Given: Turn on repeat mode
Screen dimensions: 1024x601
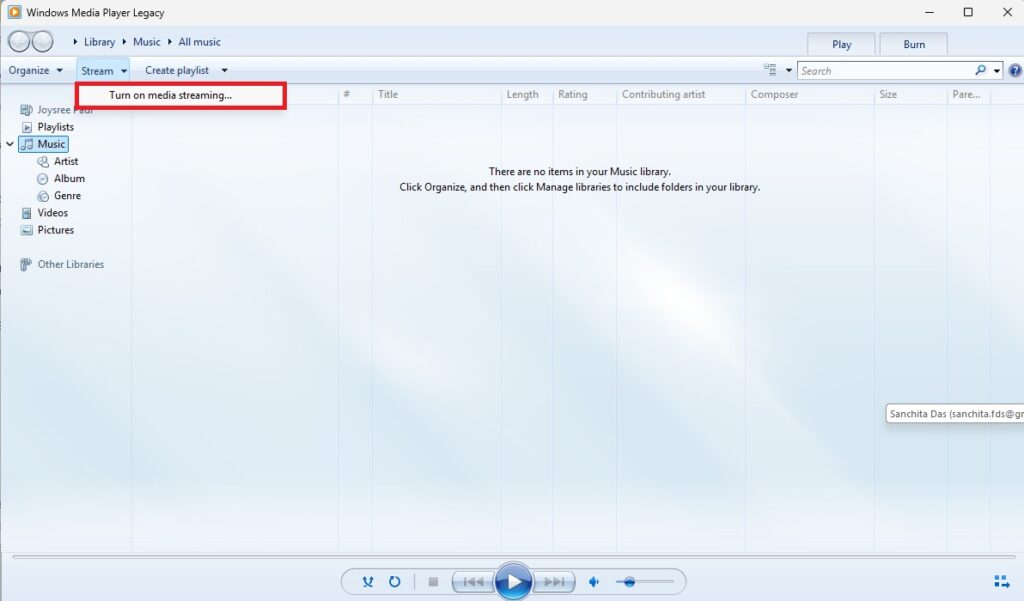Looking at the screenshot, I should tap(395, 581).
